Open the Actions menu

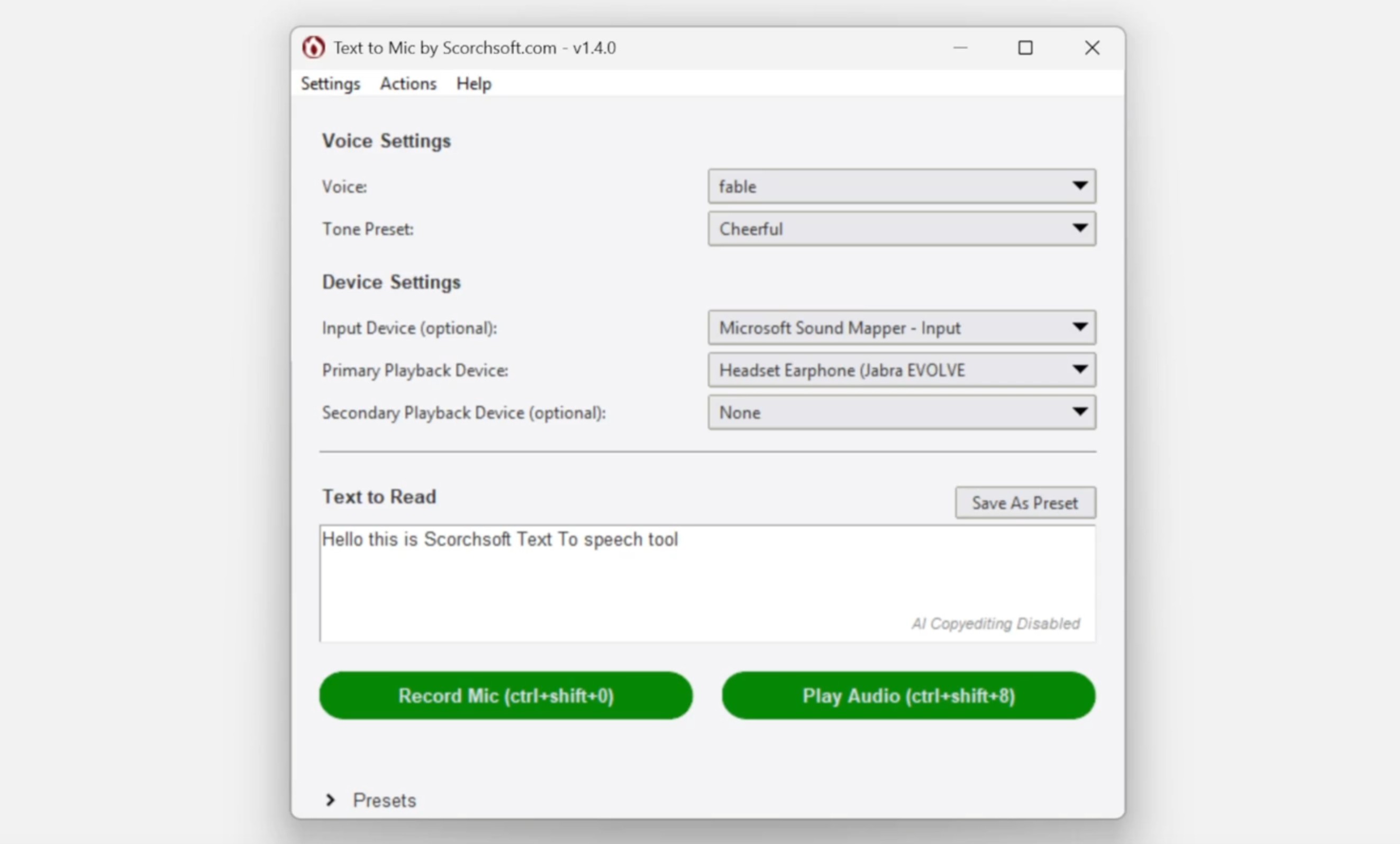408,84
